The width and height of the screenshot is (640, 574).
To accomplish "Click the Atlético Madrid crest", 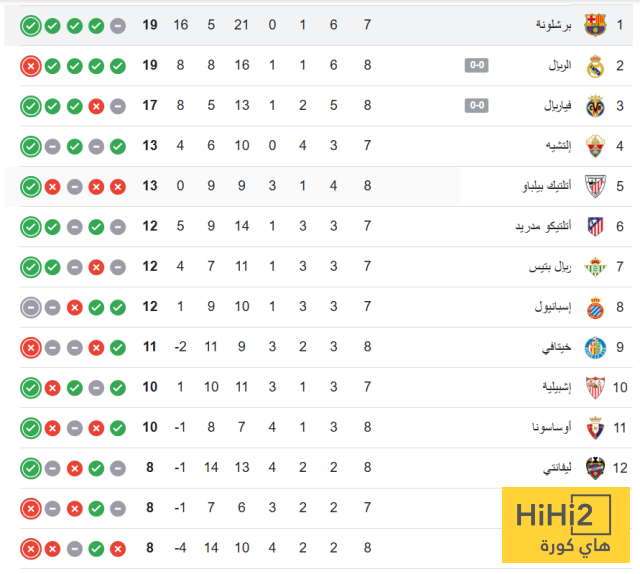I will [x=595, y=227].
